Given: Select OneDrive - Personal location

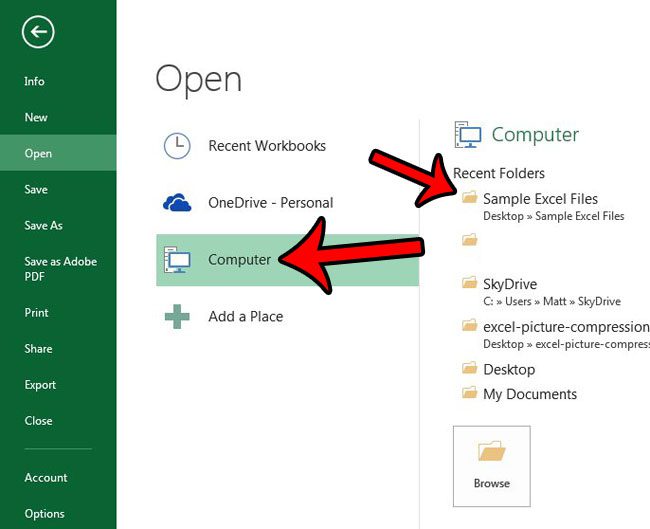Looking at the screenshot, I should tap(270, 203).
